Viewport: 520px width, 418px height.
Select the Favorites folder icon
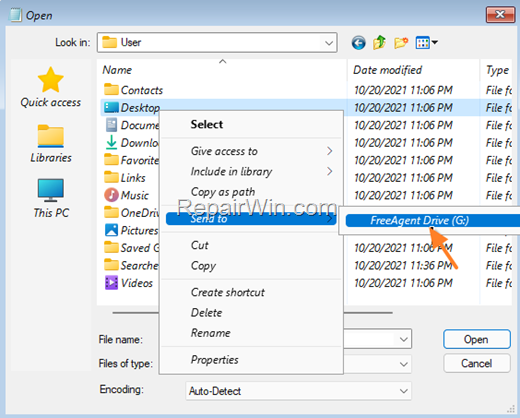pos(111,160)
